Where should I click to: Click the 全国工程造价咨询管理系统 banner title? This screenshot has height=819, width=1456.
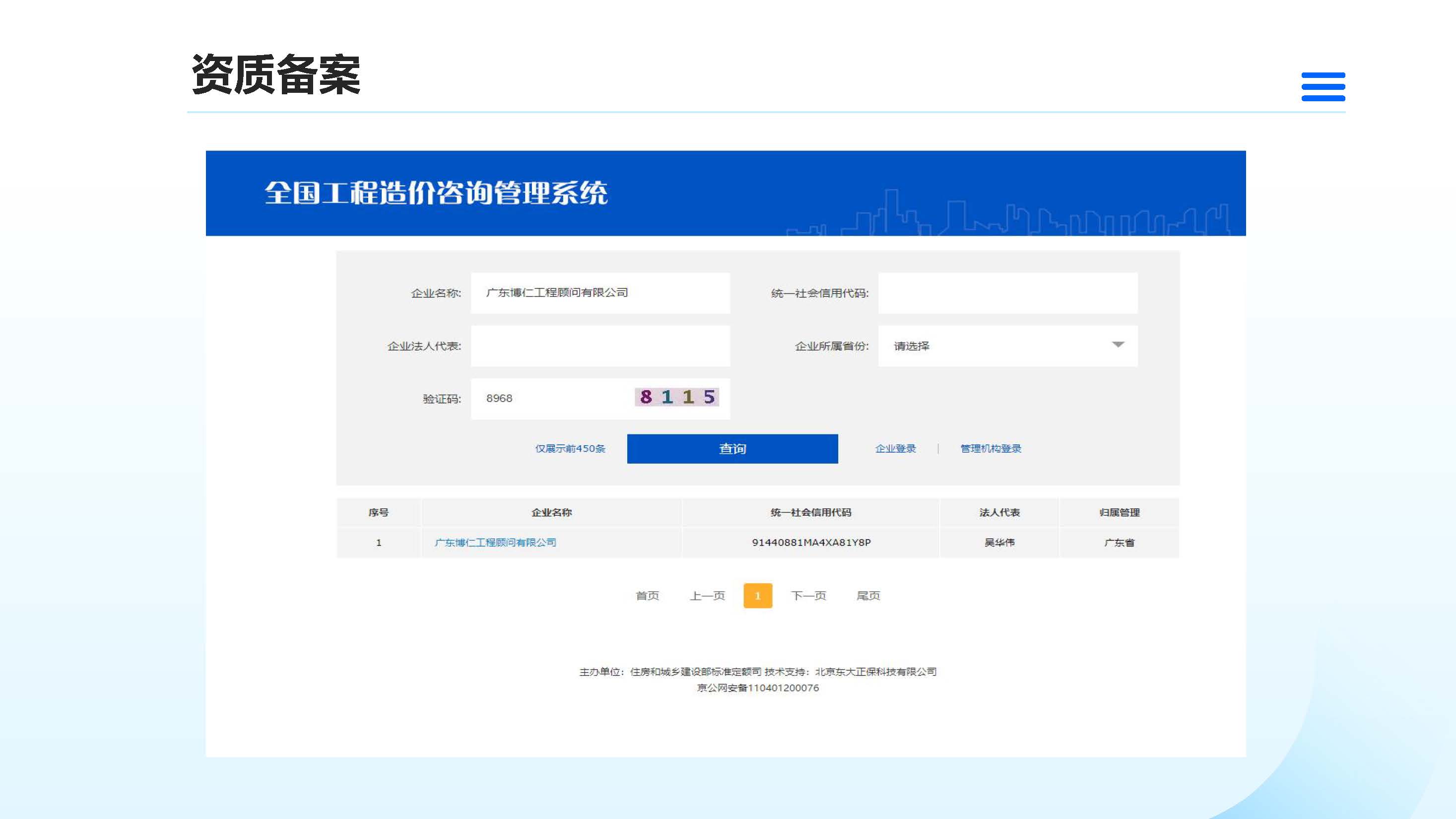436,193
